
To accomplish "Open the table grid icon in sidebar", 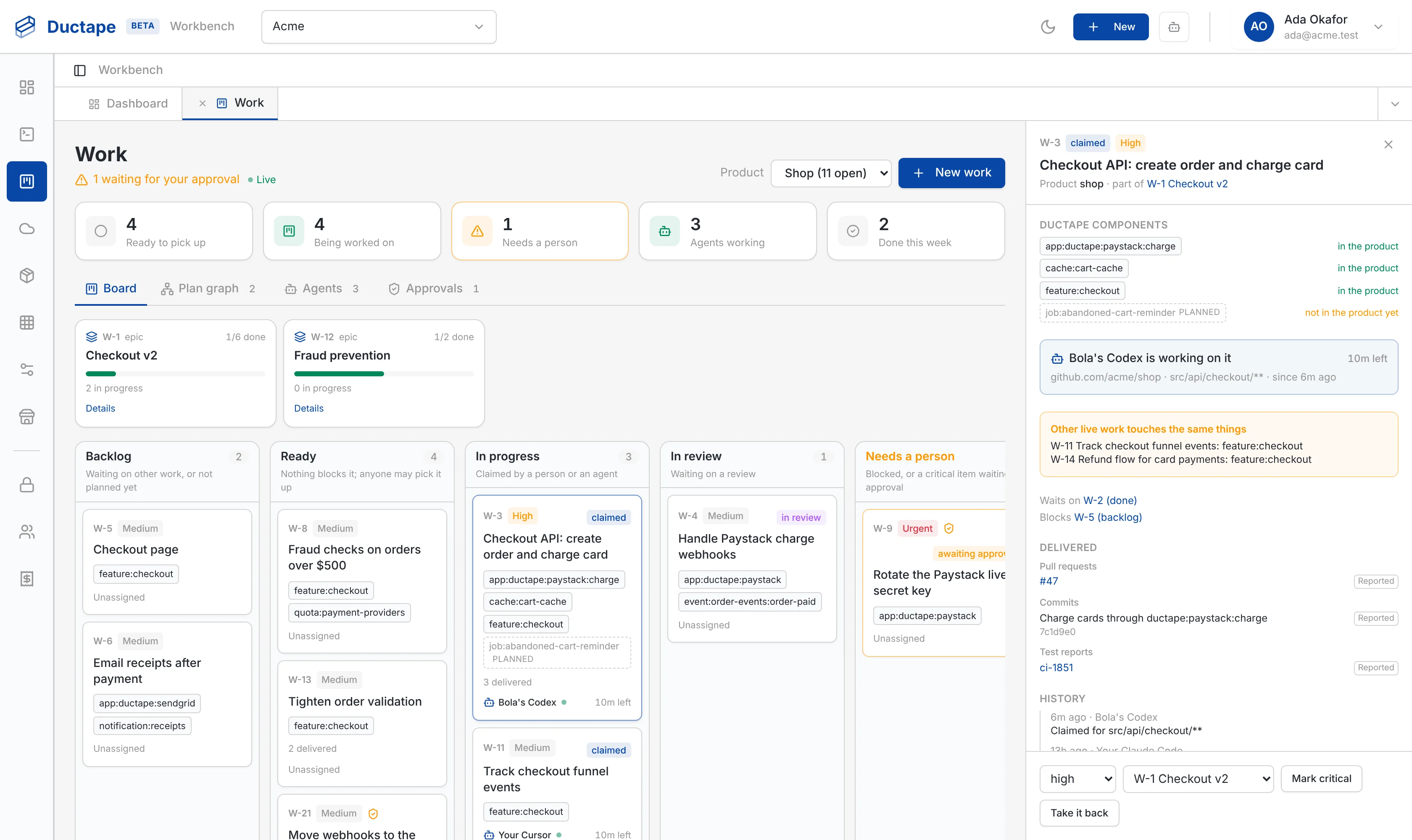I will 26,323.
